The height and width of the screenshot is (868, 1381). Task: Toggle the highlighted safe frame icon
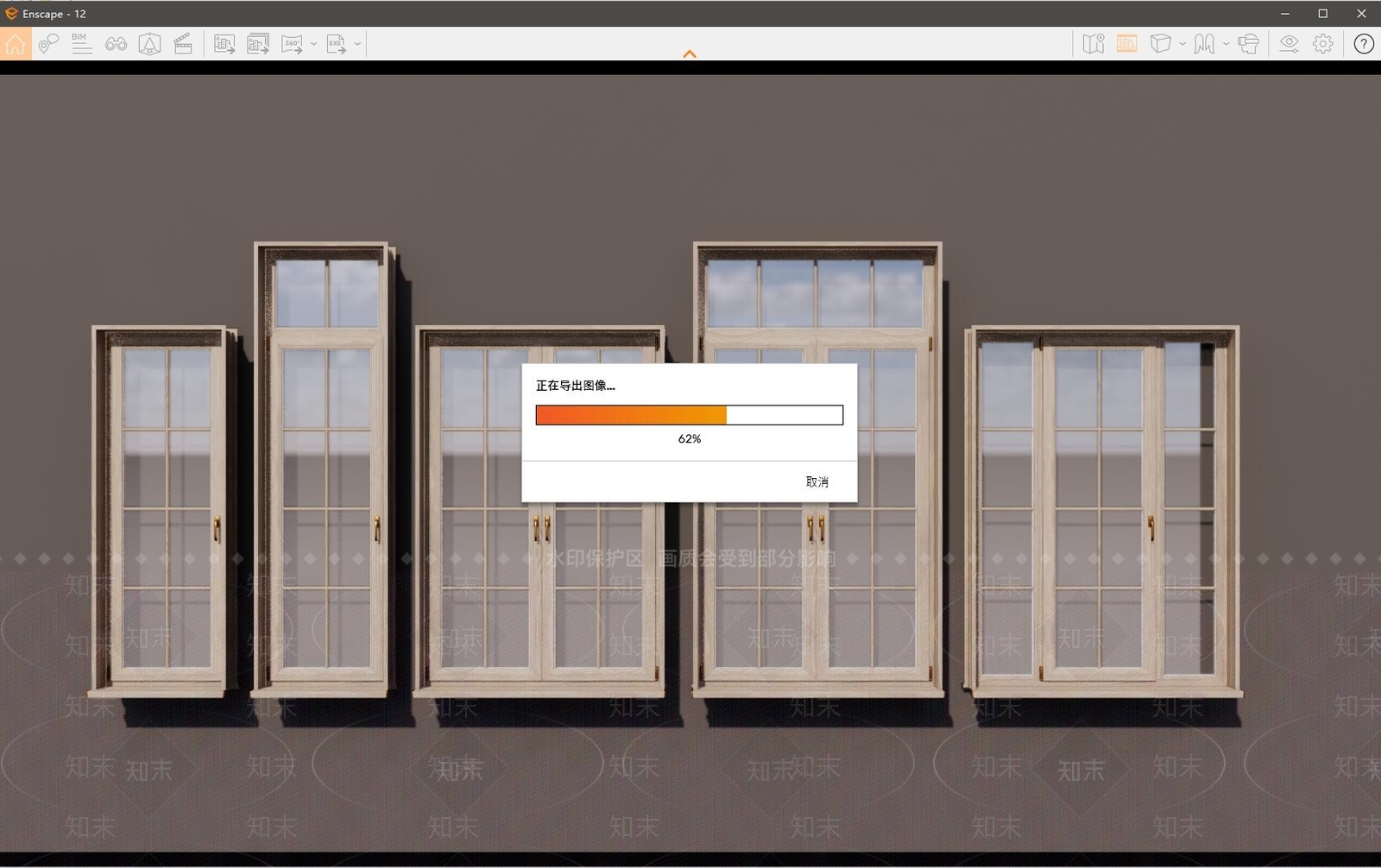point(1126,43)
